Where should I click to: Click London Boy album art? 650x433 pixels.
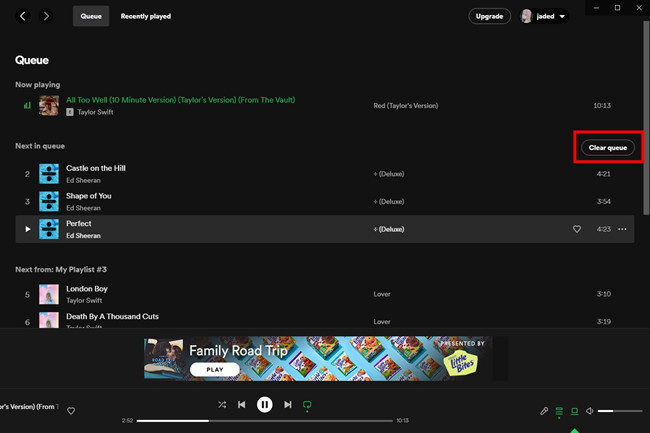[x=49, y=294]
